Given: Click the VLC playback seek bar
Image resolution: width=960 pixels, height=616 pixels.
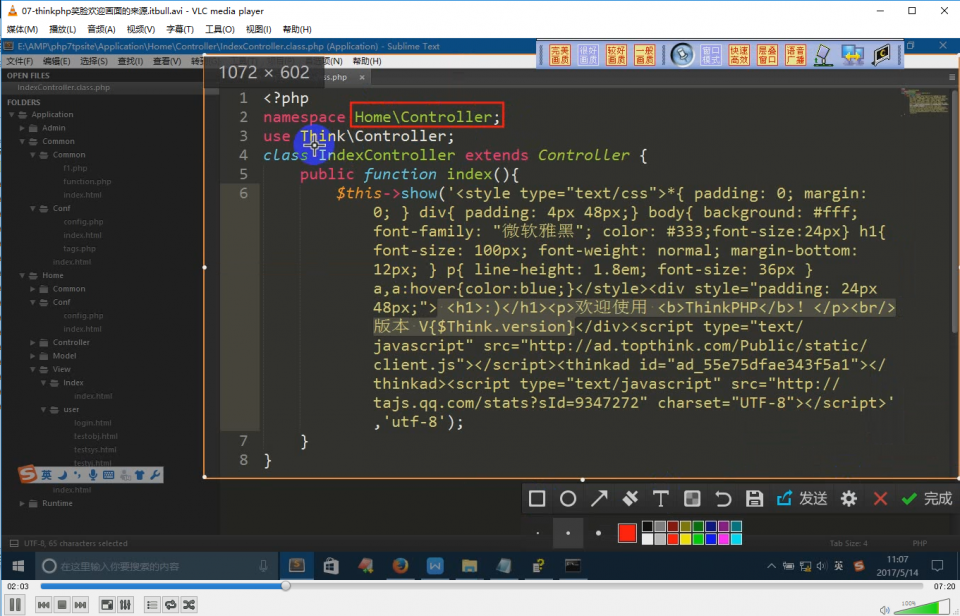Looking at the screenshot, I should 481,586.
